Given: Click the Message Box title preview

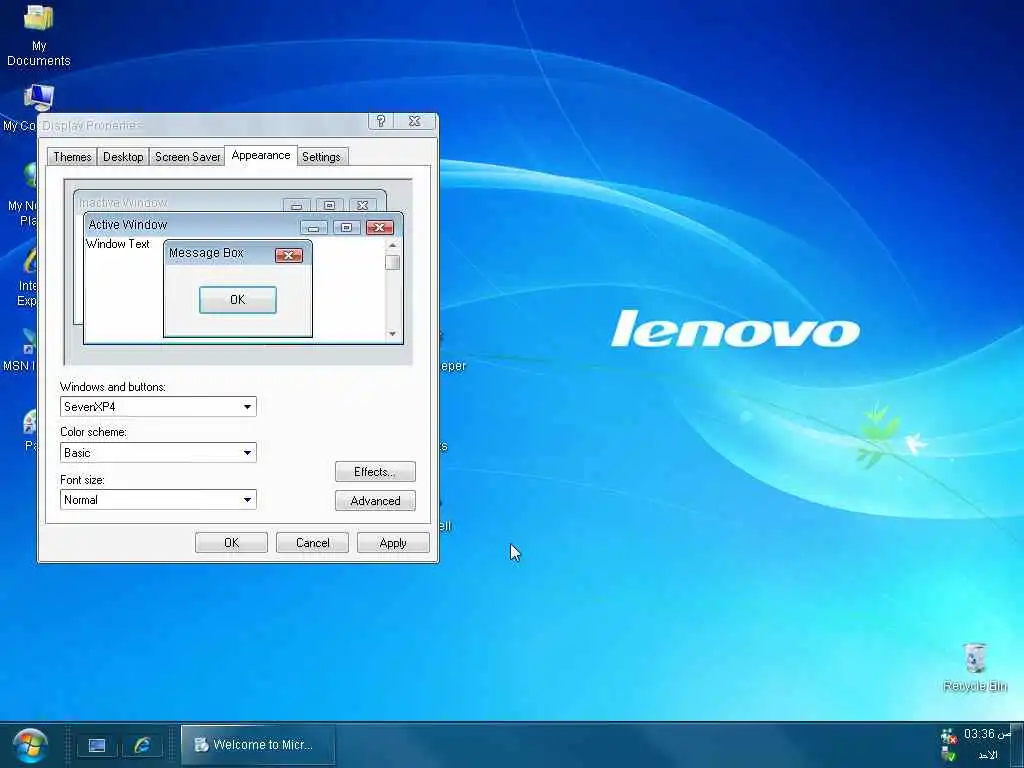Looking at the screenshot, I should click(206, 253).
